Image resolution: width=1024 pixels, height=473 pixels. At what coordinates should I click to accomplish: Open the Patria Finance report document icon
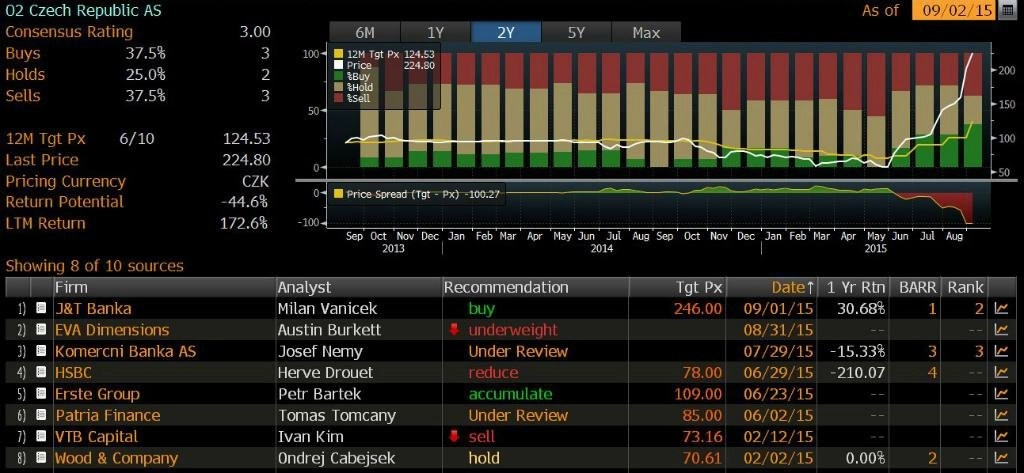[41, 416]
